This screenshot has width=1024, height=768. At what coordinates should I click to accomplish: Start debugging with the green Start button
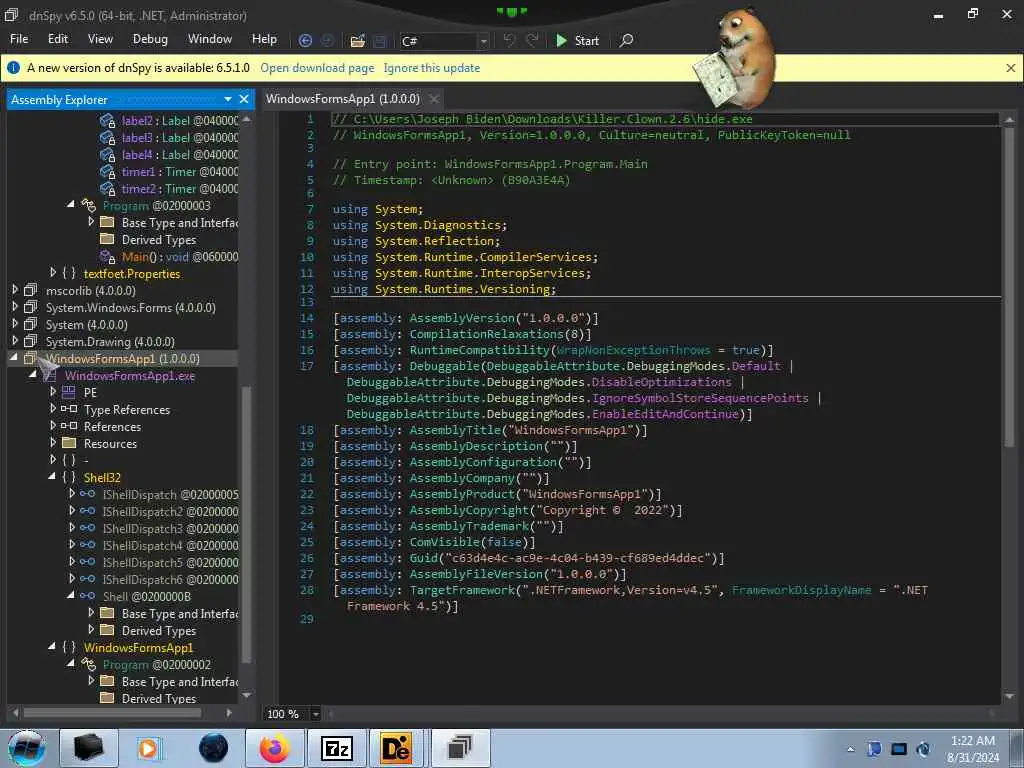point(578,40)
